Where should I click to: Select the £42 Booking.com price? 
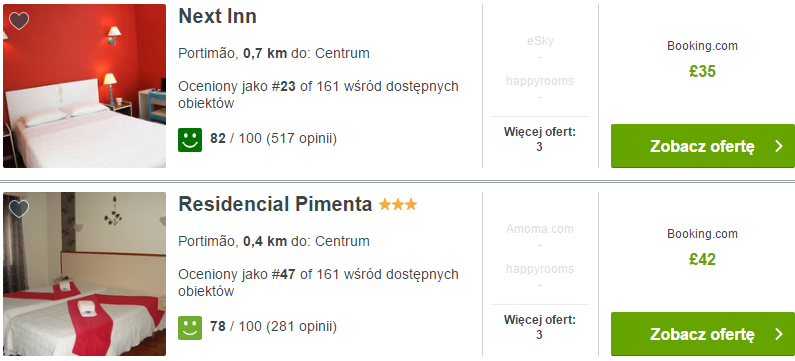click(x=702, y=260)
